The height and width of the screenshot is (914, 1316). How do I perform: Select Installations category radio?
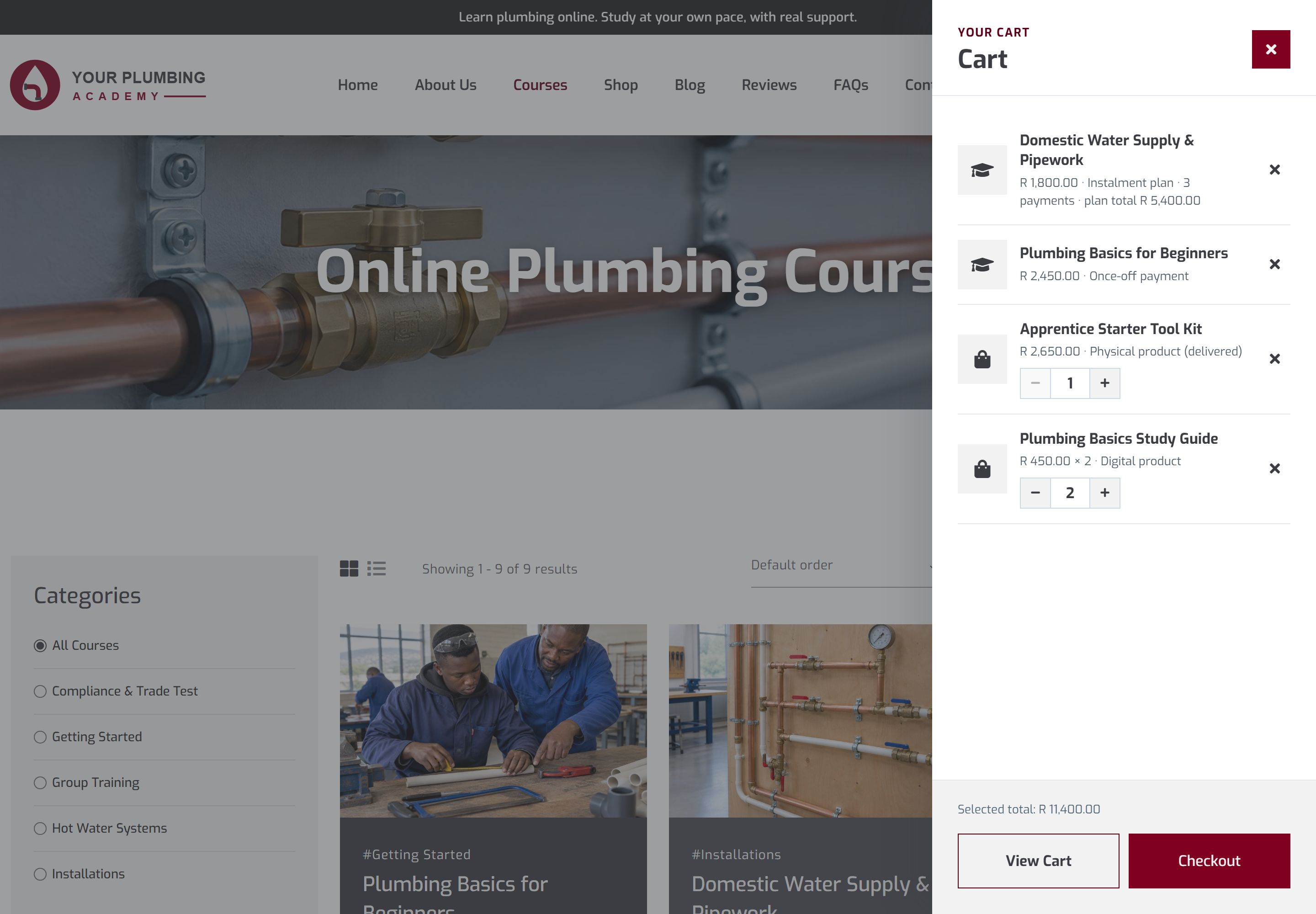tap(40, 875)
